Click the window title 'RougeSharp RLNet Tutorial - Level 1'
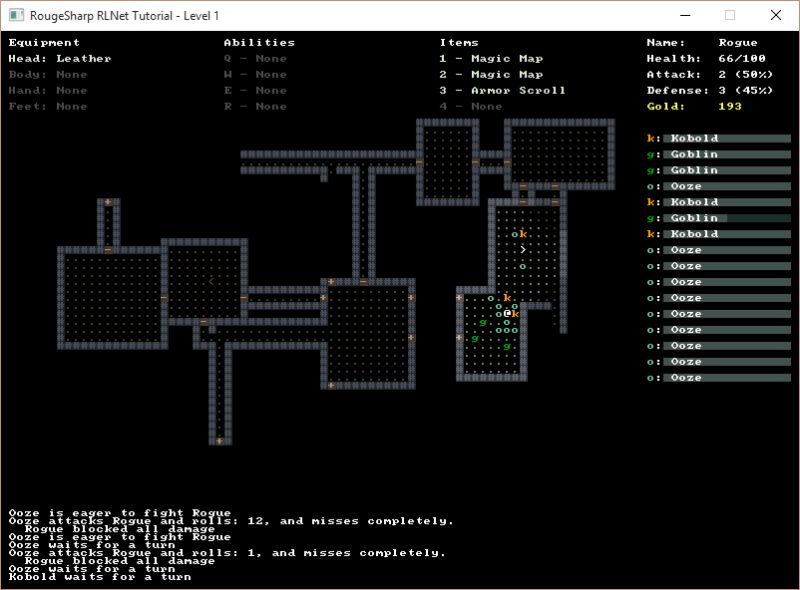Screen dimensions: 800x590 tap(124, 16)
